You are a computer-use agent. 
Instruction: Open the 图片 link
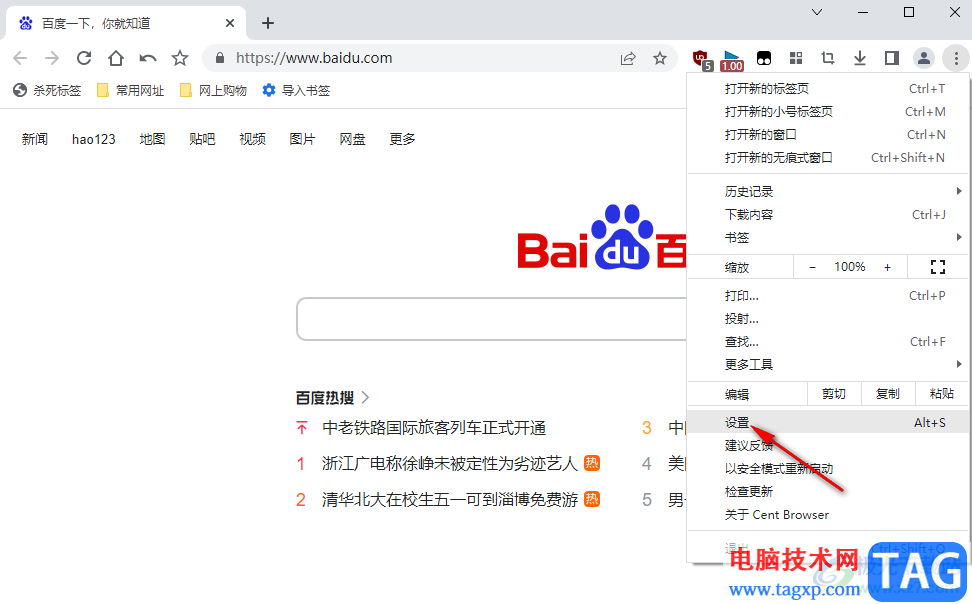[302, 139]
